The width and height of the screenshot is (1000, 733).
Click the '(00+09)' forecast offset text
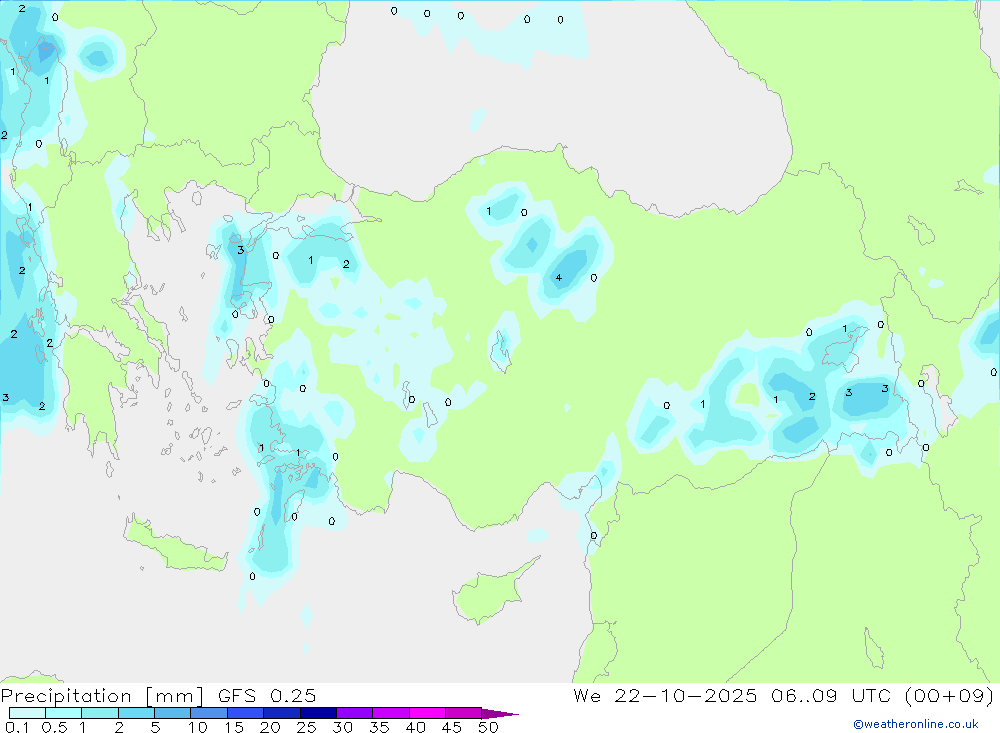(949, 696)
